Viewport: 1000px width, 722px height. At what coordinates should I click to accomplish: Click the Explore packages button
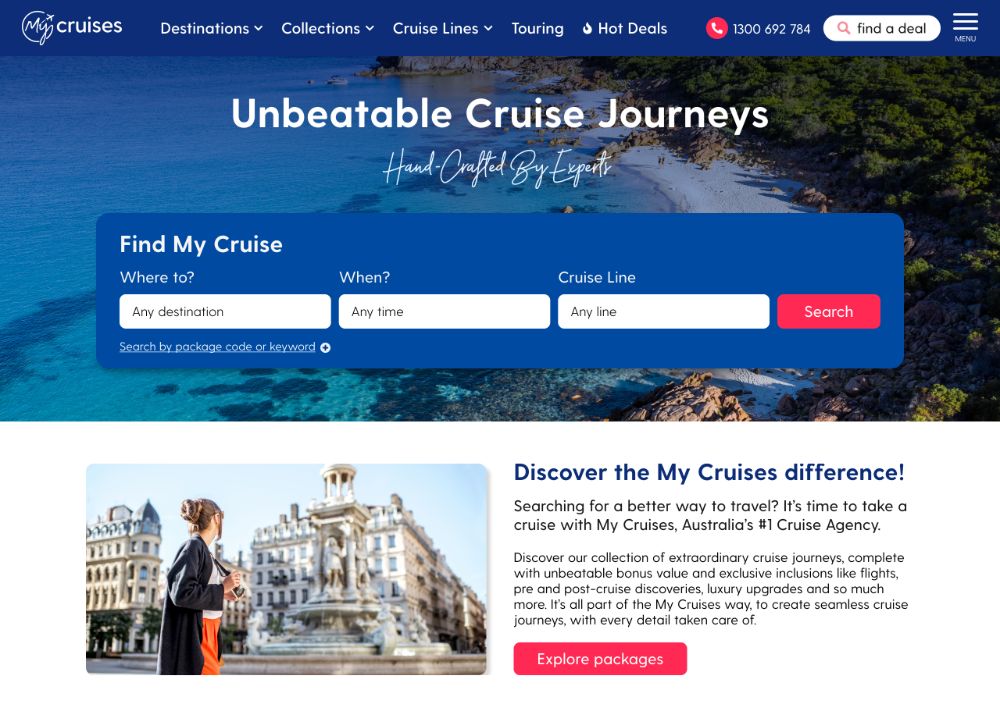(600, 658)
